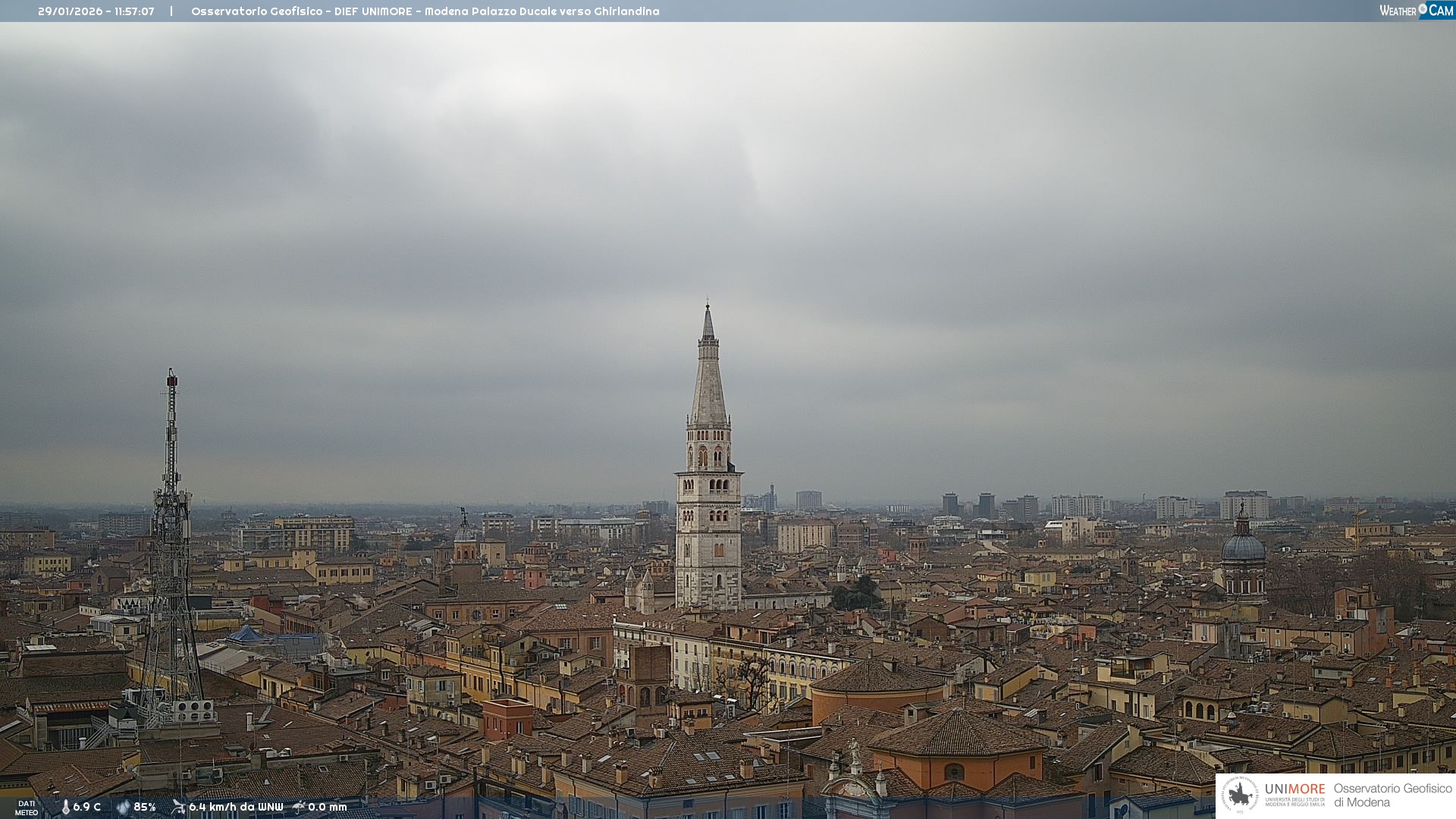Viewport: 1456px width, 819px height.
Task: Click the camera lens in WeatherCam logo
Action: click(1423, 9)
